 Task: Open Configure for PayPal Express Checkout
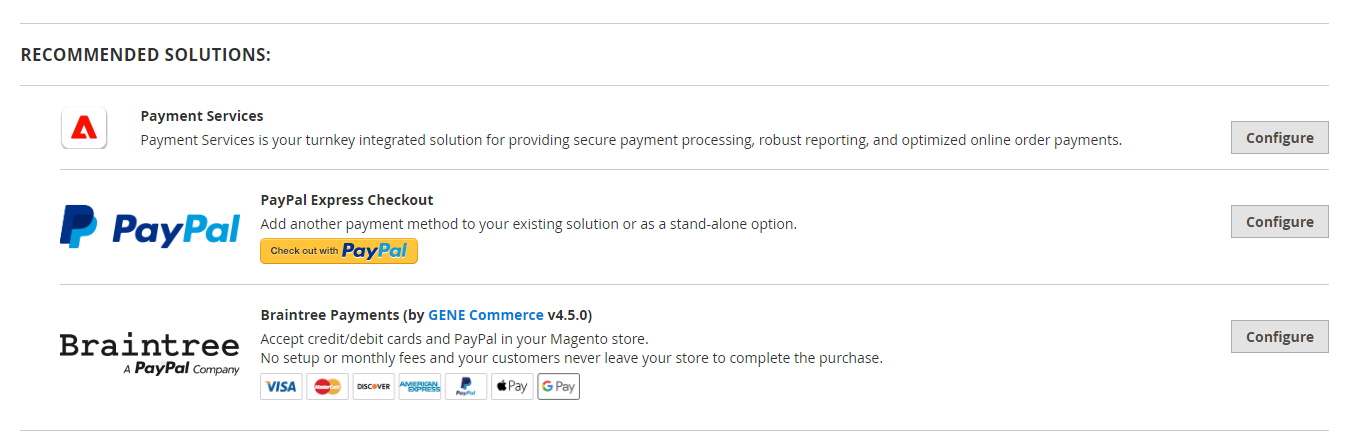pyautogui.click(x=1279, y=222)
